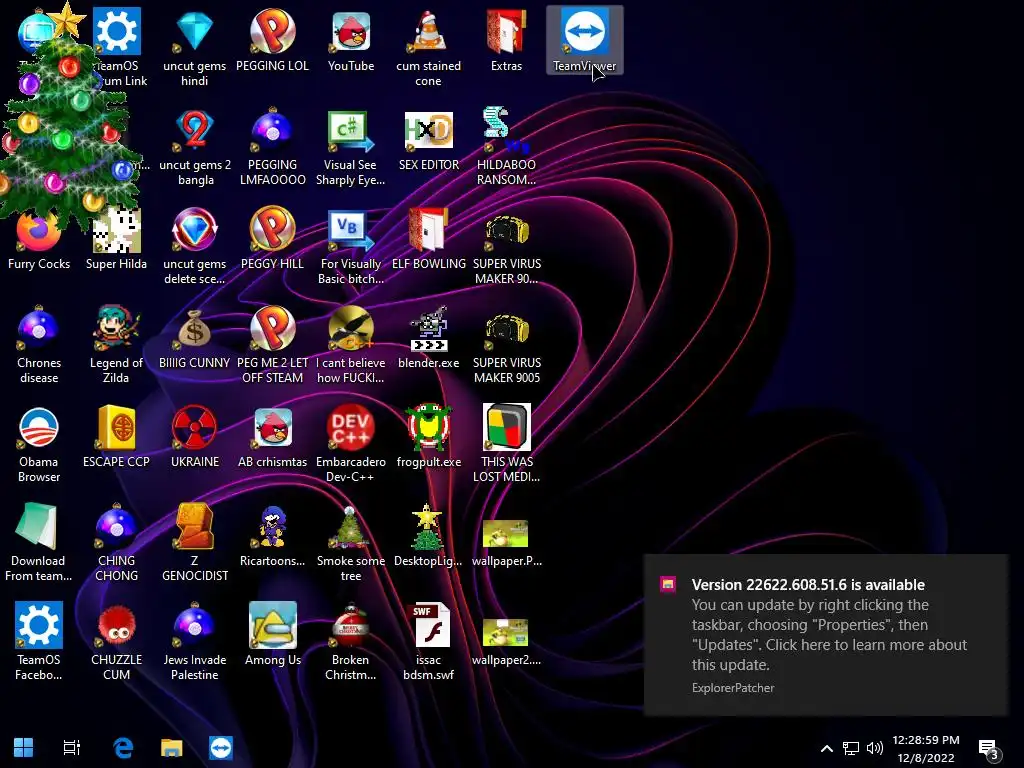Open the volume control in tray
1024x768 pixels.
click(x=874, y=748)
